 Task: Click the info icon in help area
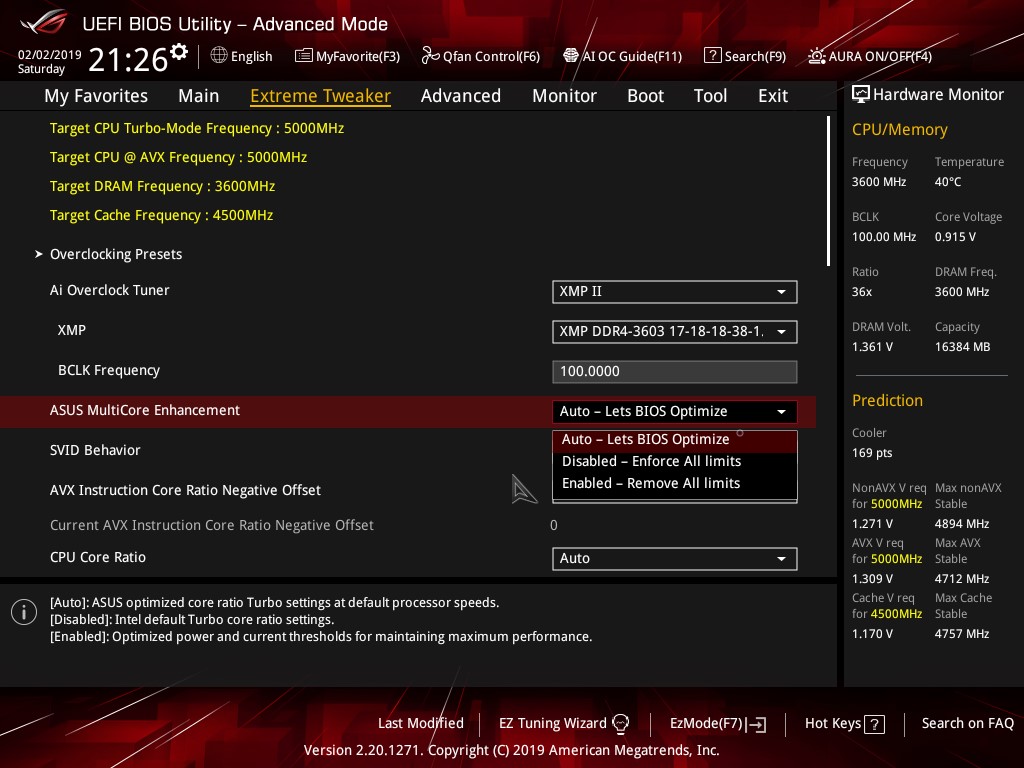[x=24, y=613]
